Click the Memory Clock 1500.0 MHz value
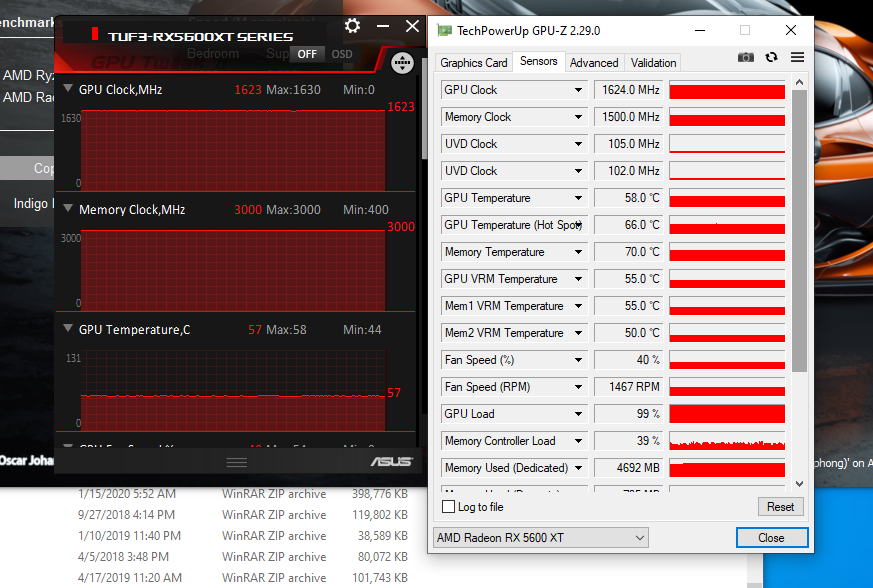This screenshot has width=873, height=588. [629, 117]
